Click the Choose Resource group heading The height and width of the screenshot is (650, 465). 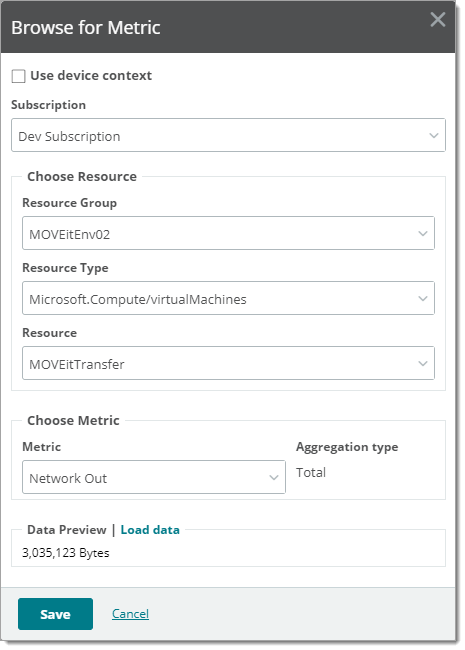click(82, 177)
